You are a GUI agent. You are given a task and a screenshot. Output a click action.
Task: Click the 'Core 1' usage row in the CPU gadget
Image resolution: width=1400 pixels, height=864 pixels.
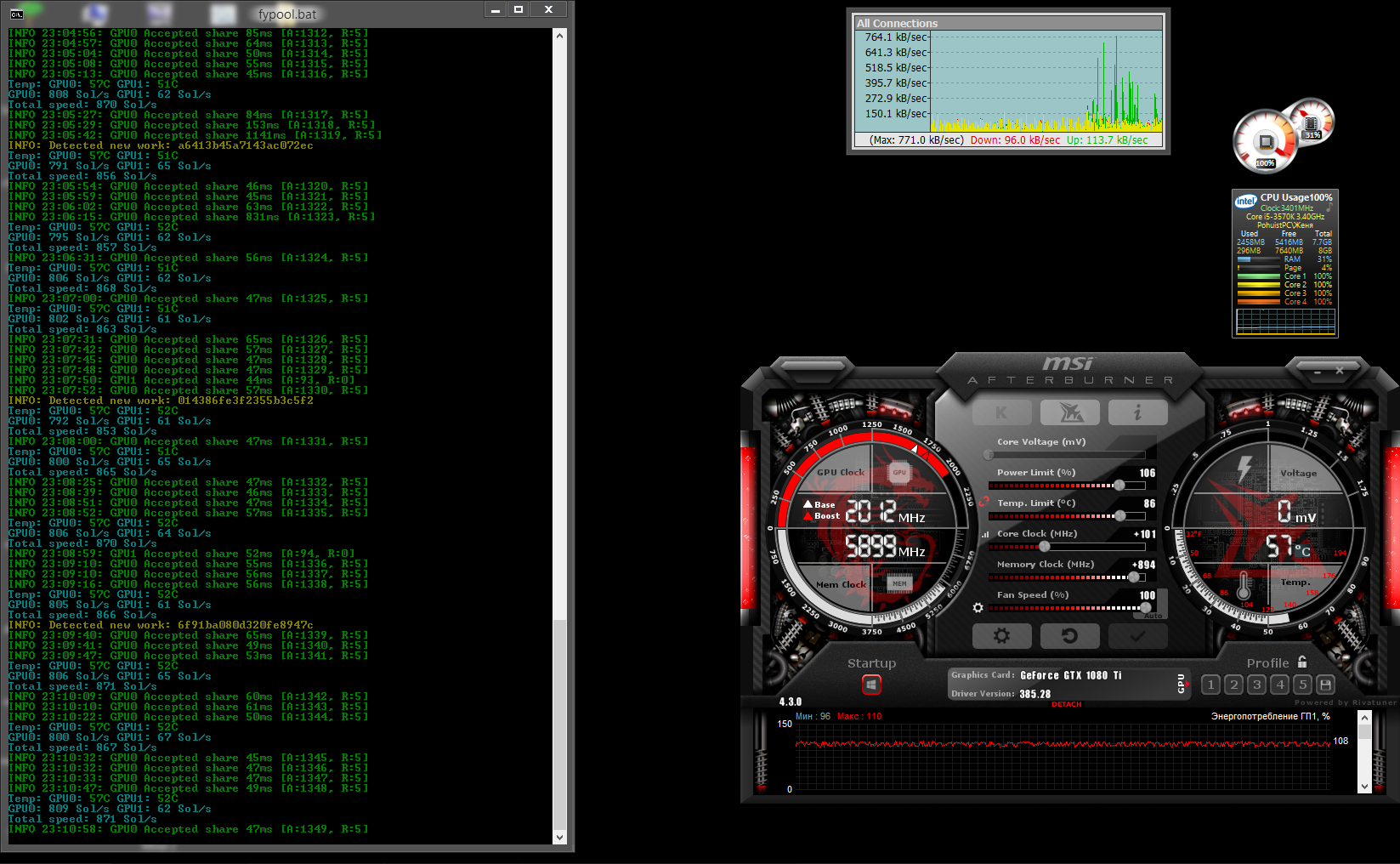pyautogui.click(x=1284, y=276)
